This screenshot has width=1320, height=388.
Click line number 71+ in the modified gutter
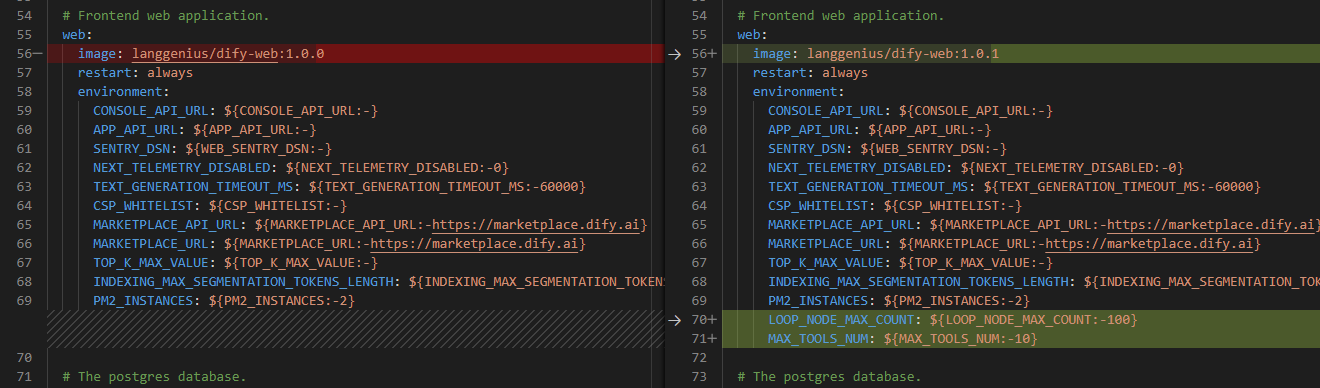(703, 339)
